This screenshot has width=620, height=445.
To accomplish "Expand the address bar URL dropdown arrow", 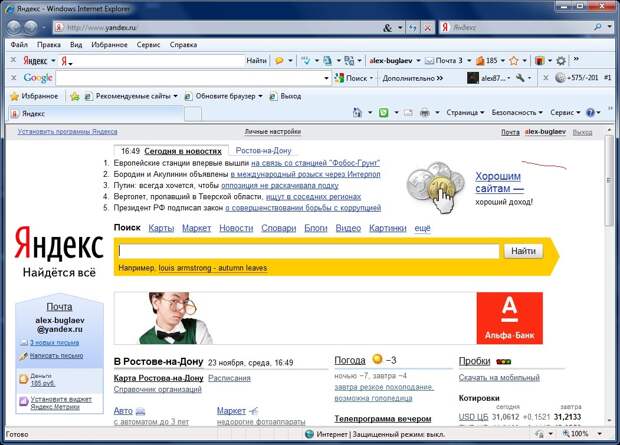I will [x=400, y=28].
